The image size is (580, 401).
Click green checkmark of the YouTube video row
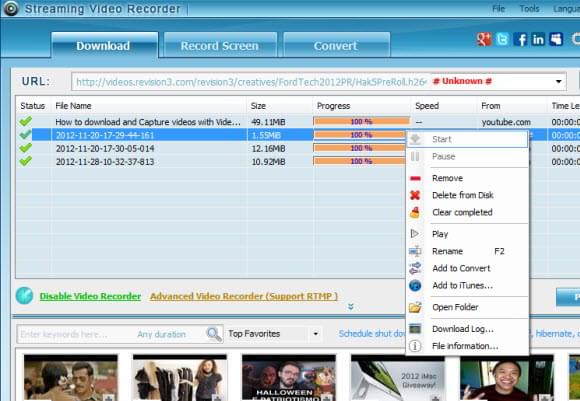[x=26, y=121]
